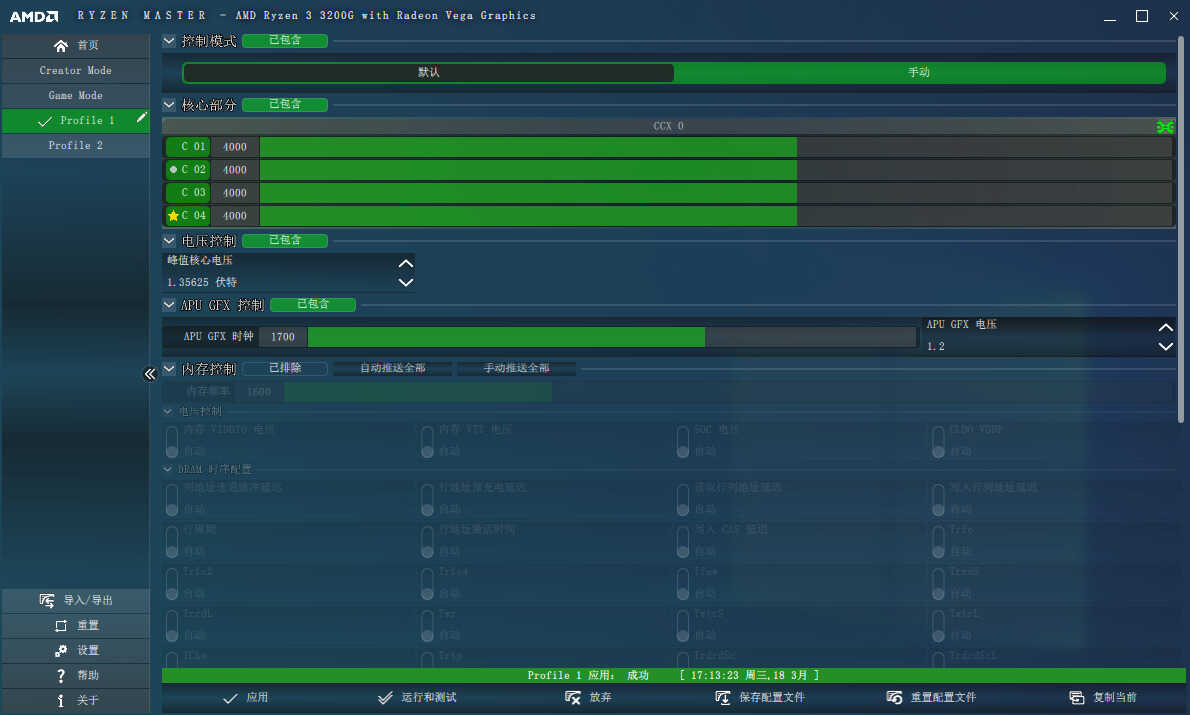Collapse 电压控制 section
The image size is (1190, 715).
point(169,241)
